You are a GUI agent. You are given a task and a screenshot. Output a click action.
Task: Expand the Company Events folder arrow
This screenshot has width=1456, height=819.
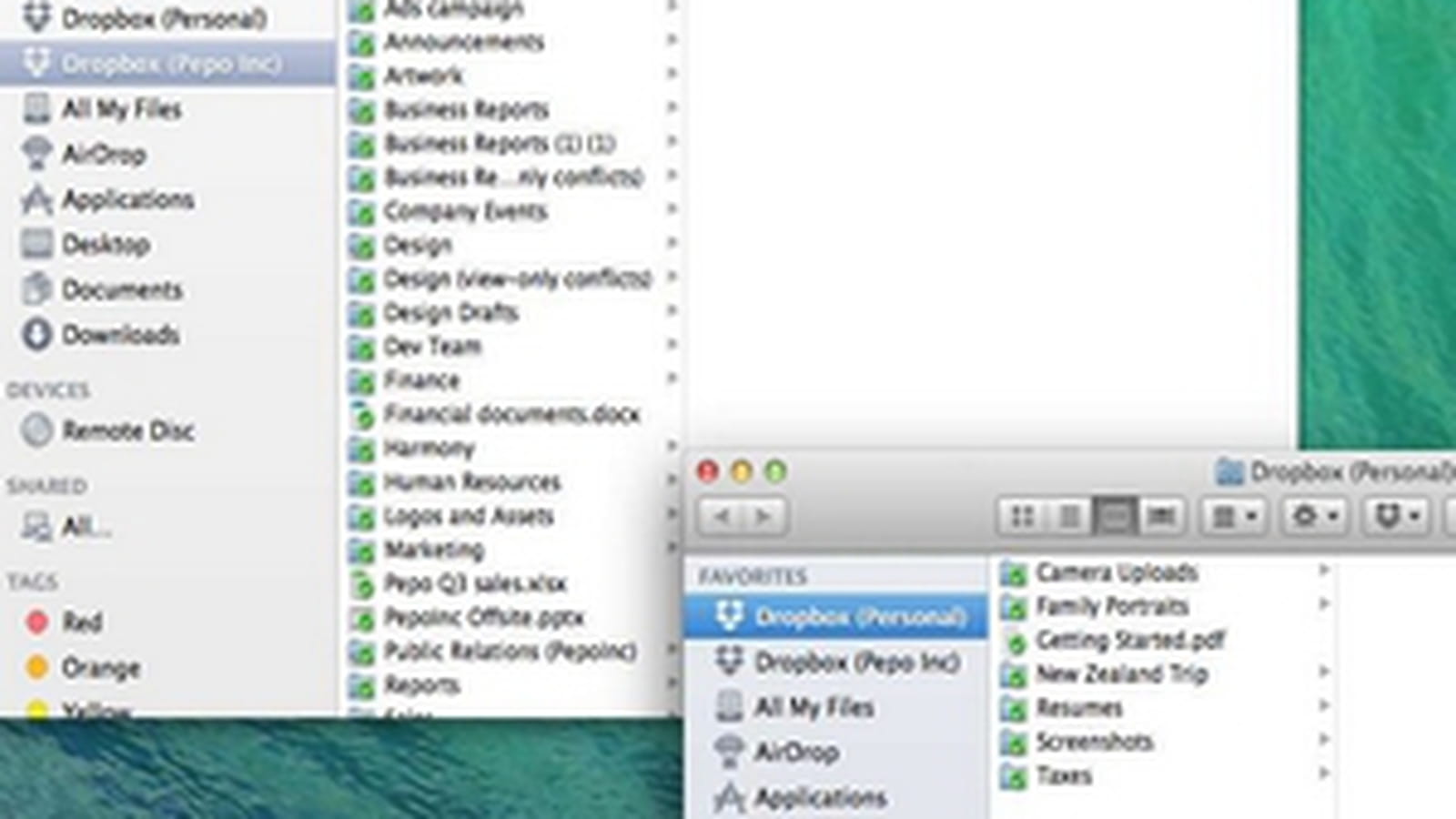click(672, 208)
